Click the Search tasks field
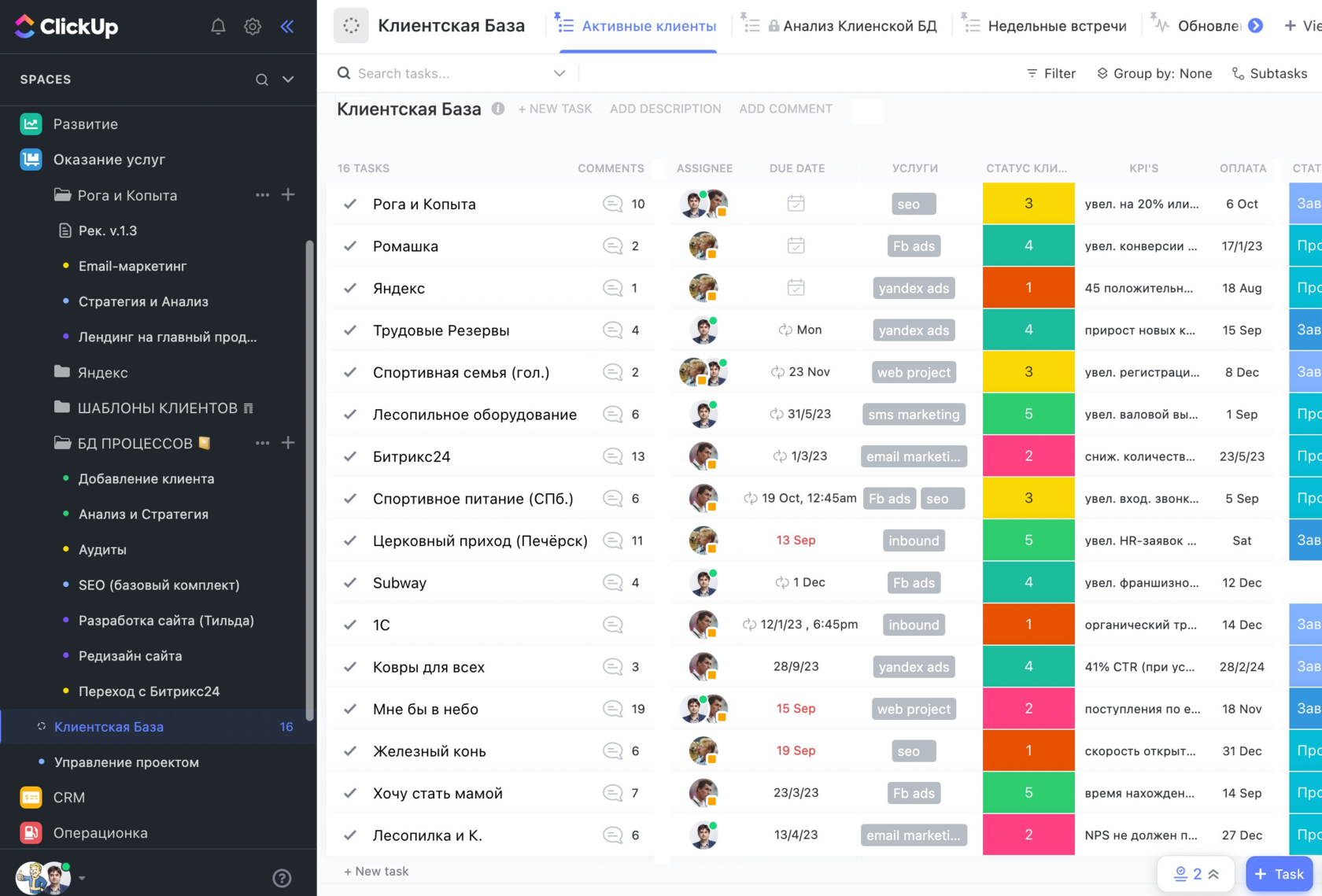Screen dimensions: 1322x896 451,73
